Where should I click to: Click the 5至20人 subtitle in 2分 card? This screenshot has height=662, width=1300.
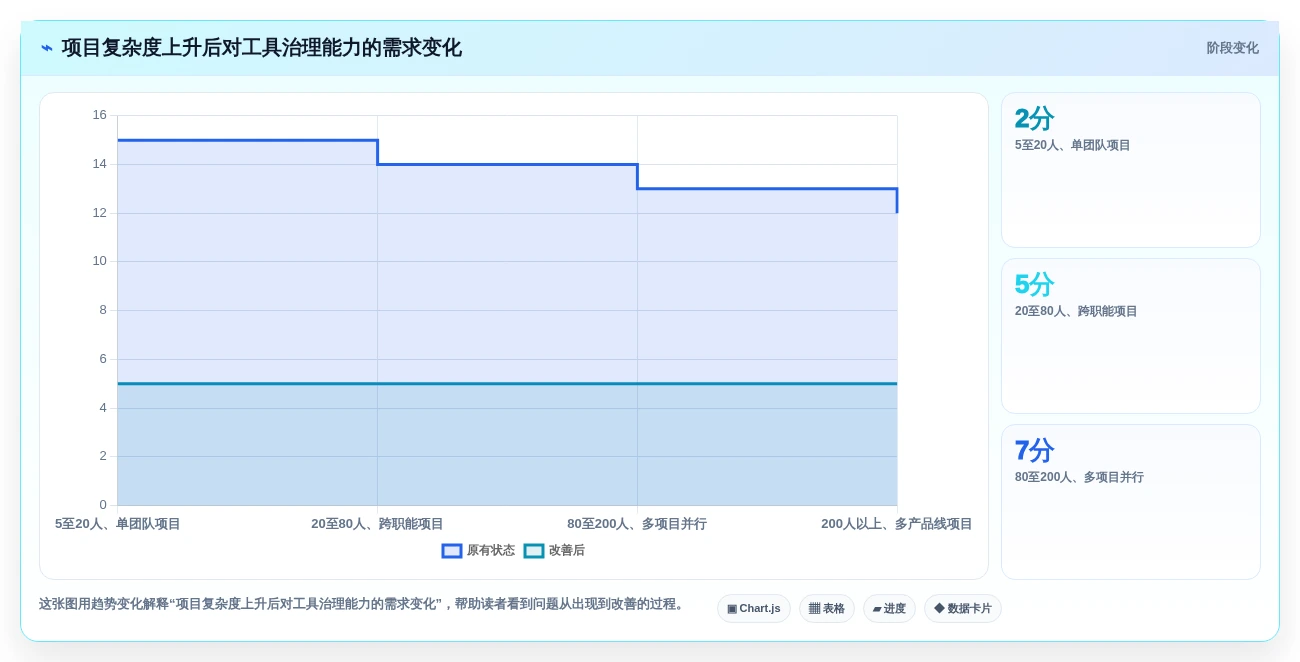(1073, 145)
